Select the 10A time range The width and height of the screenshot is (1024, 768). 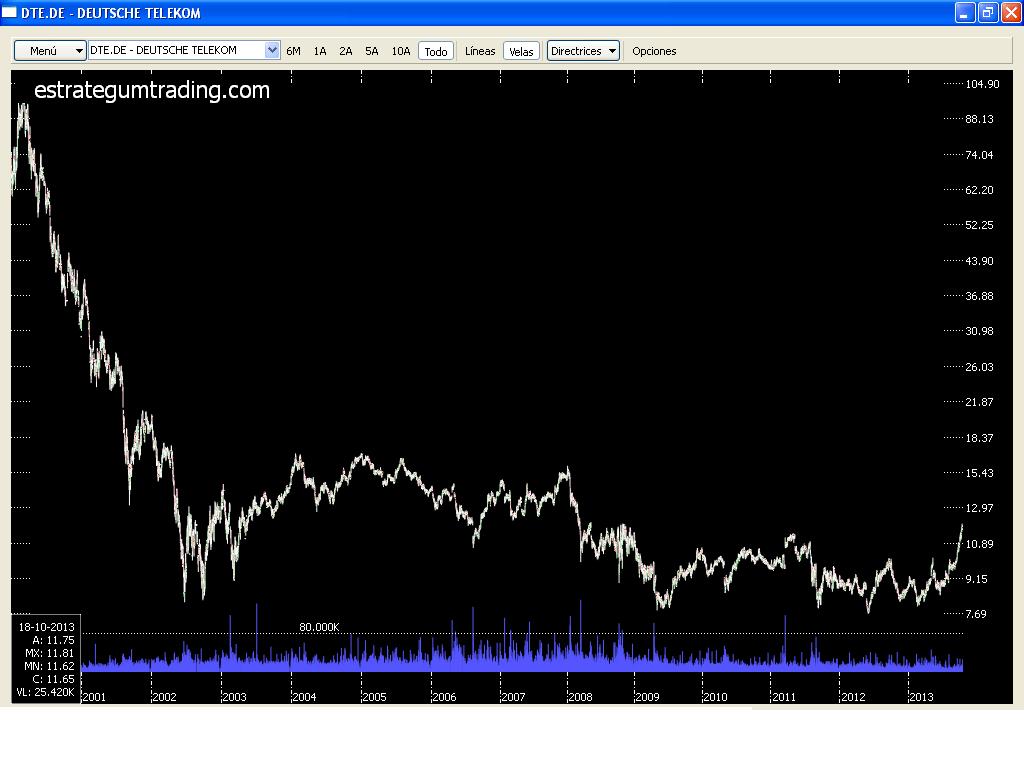tap(401, 51)
